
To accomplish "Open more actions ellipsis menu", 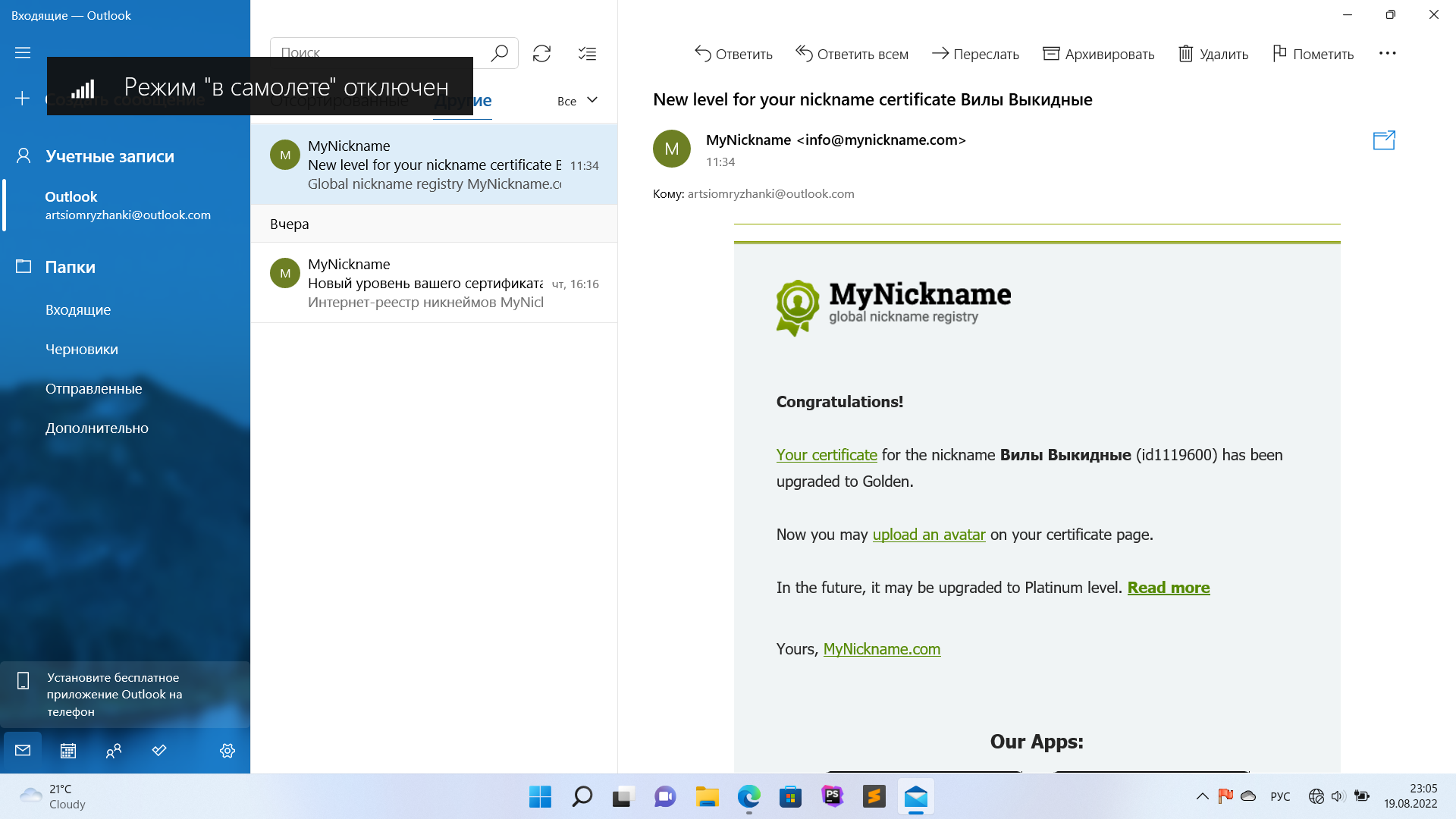I will [x=1387, y=54].
